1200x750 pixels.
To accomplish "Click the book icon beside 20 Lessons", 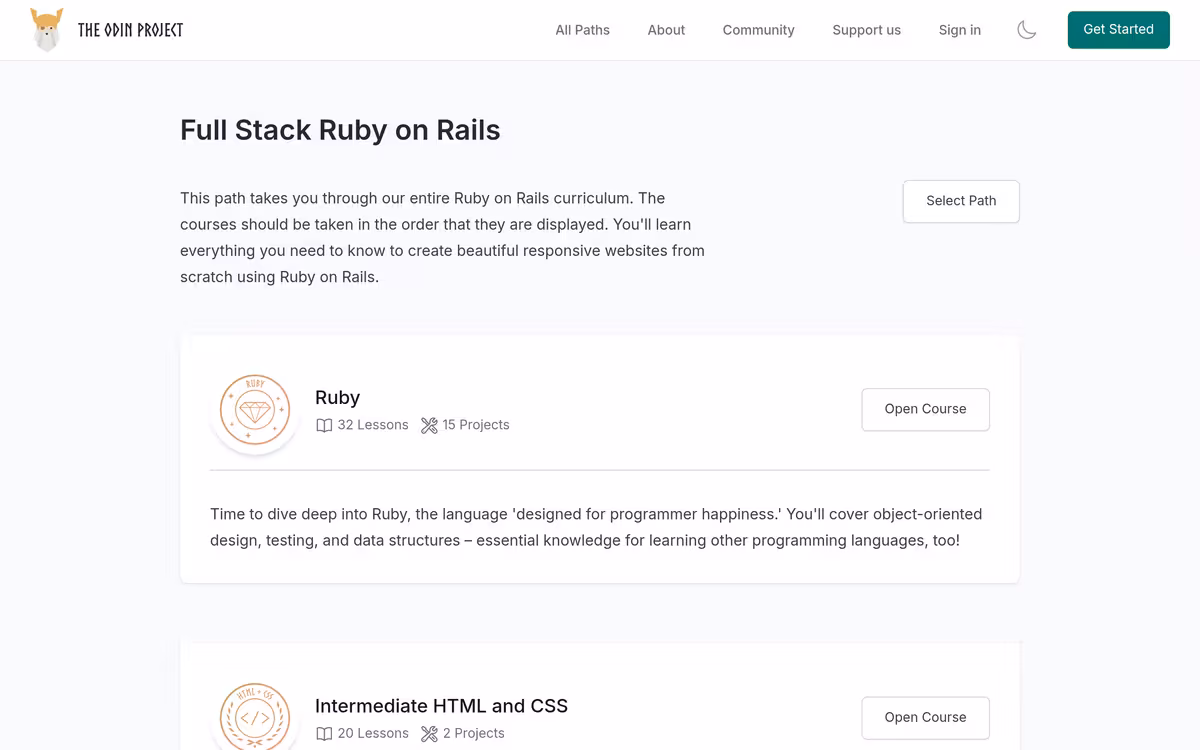I will tap(324, 734).
